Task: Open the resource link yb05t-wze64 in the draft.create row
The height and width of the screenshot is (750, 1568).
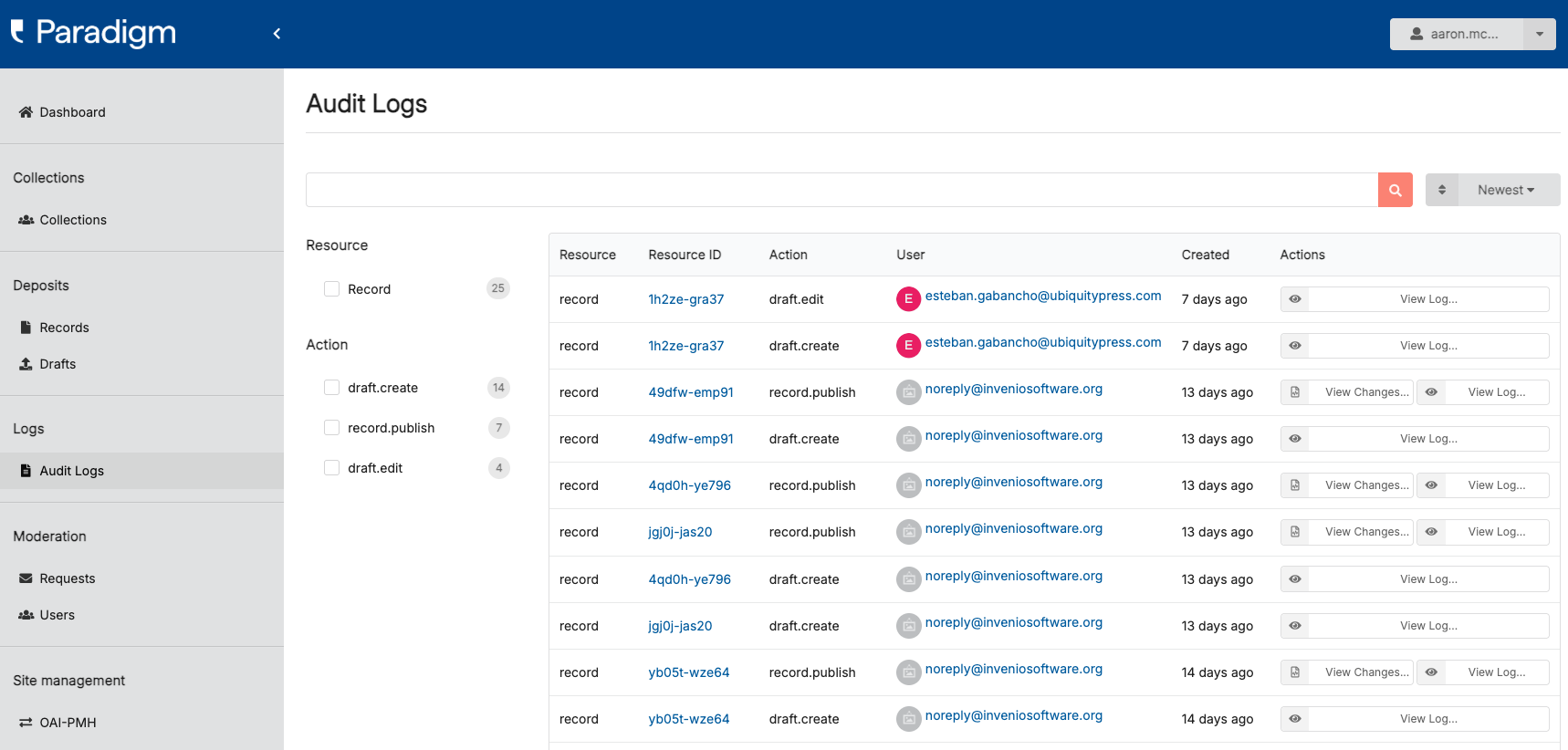Action: point(688,719)
